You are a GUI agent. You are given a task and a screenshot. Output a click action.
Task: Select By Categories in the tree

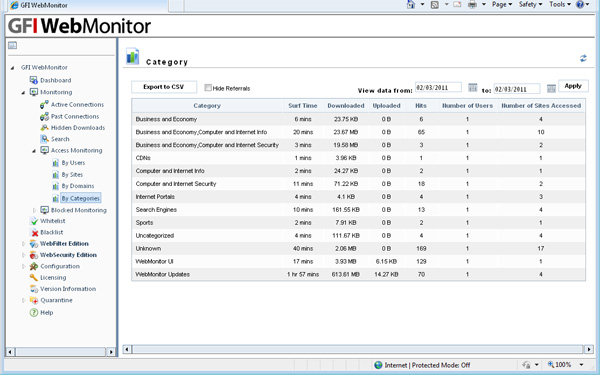pyautogui.click(x=80, y=198)
